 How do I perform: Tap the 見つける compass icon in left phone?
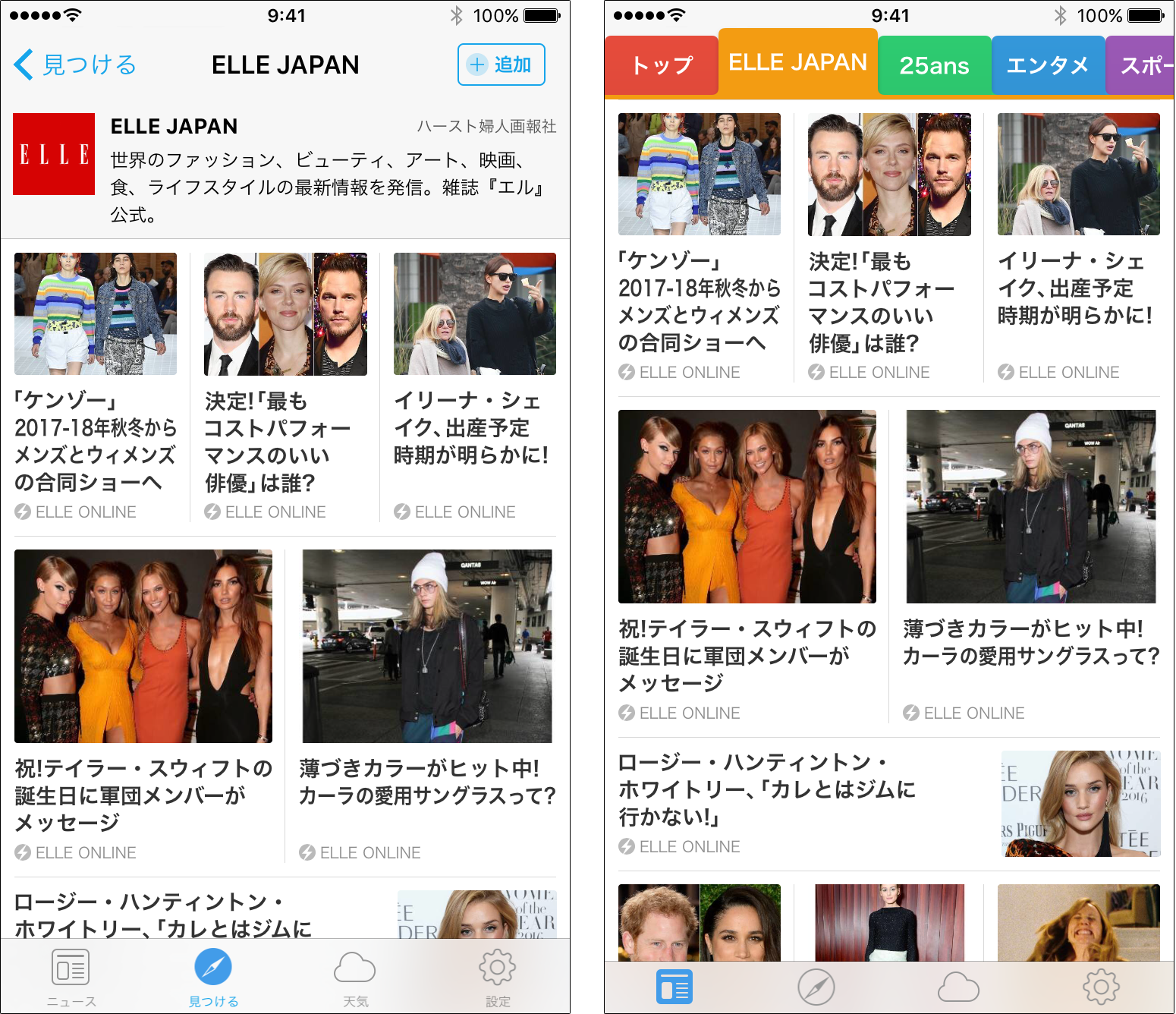coord(213,968)
